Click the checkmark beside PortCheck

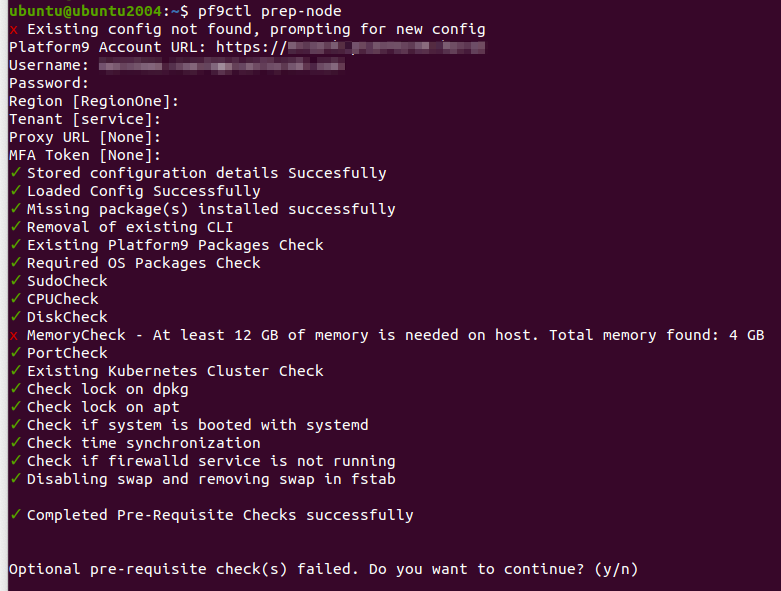click(15, 353)
